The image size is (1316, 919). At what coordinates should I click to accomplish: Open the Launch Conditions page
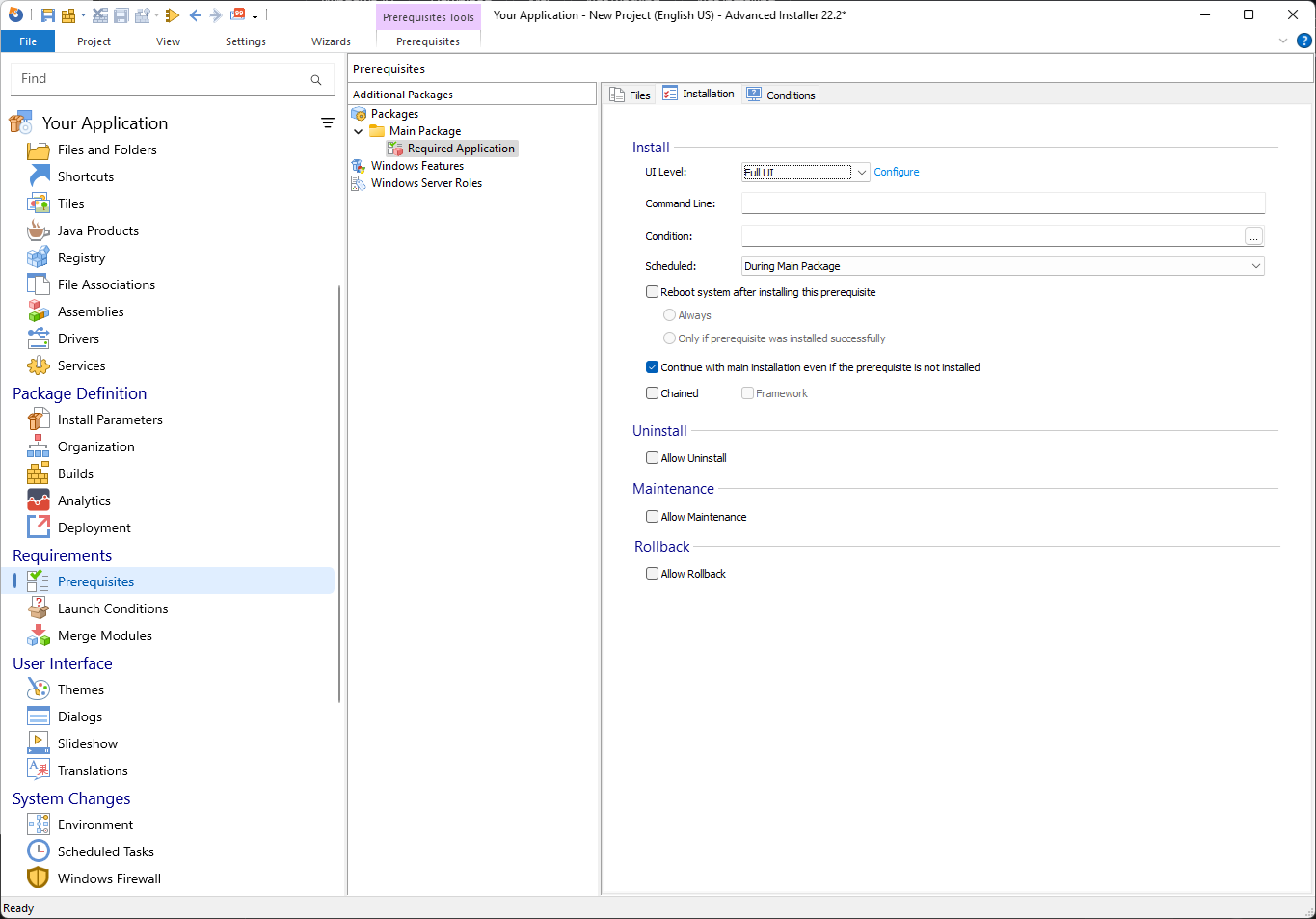point(113,608)
